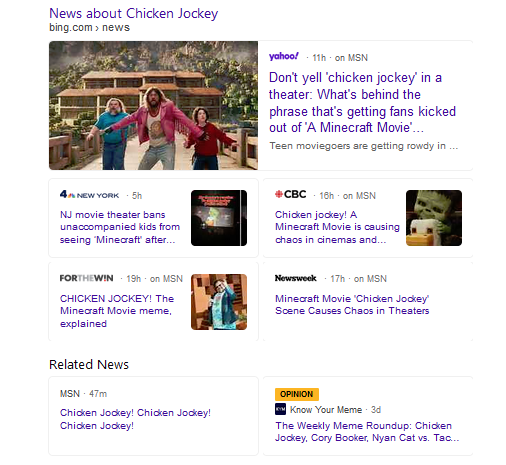Click the Newsweek source logo

point(296,278)
